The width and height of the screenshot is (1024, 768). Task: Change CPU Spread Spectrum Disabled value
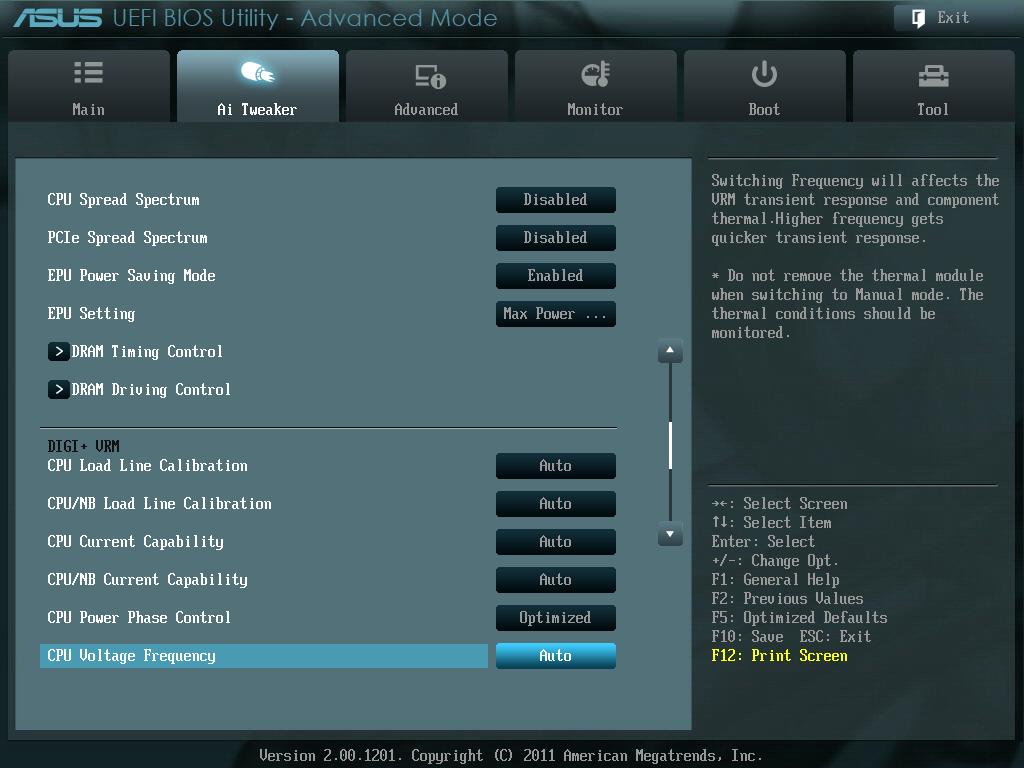pos(555,200)
